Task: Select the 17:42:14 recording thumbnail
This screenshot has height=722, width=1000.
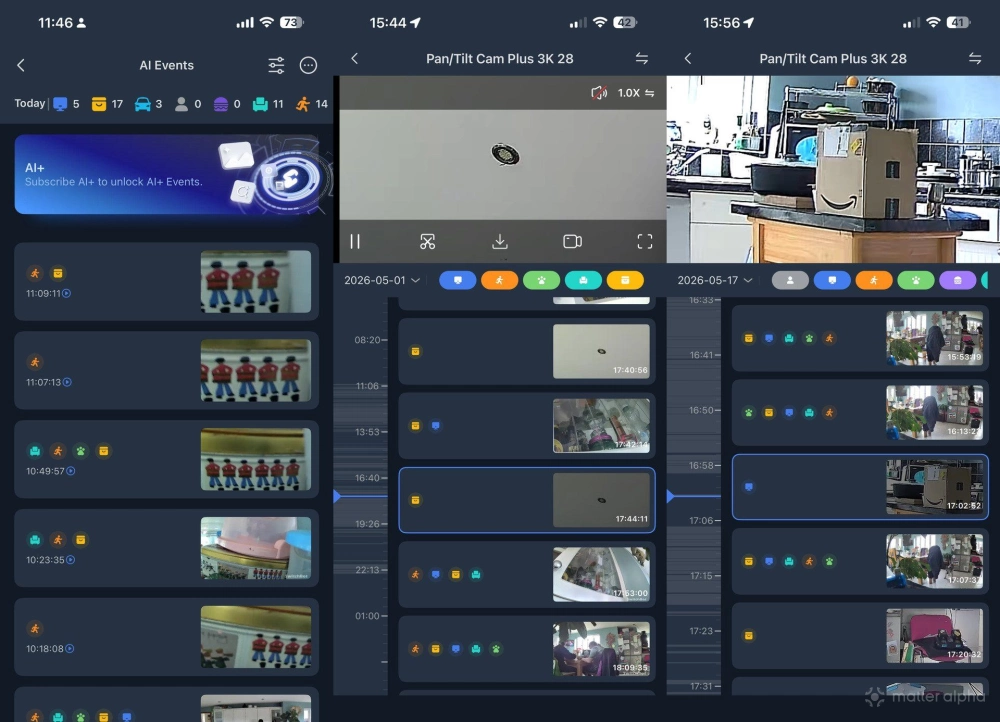Action: tap(601, 426)
